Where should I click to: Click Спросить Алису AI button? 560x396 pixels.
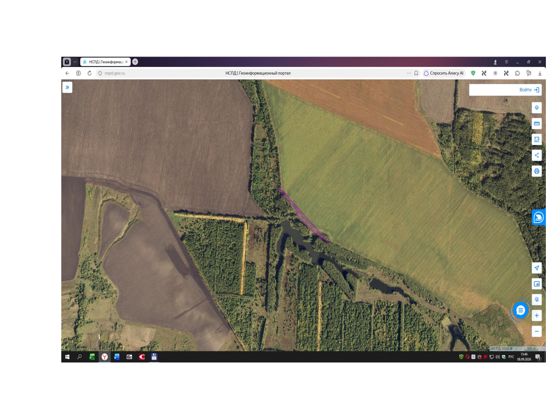coord(443,73)
